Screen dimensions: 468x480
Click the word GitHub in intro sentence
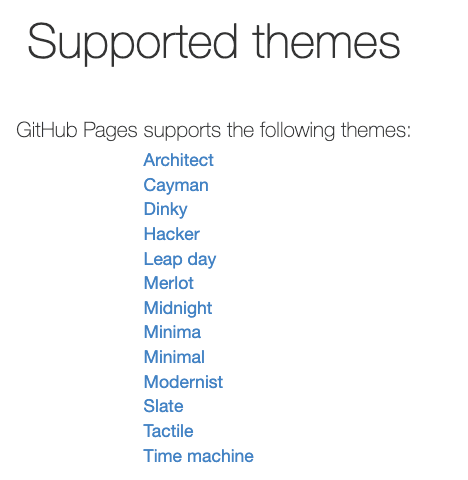(x=47, y=130)
